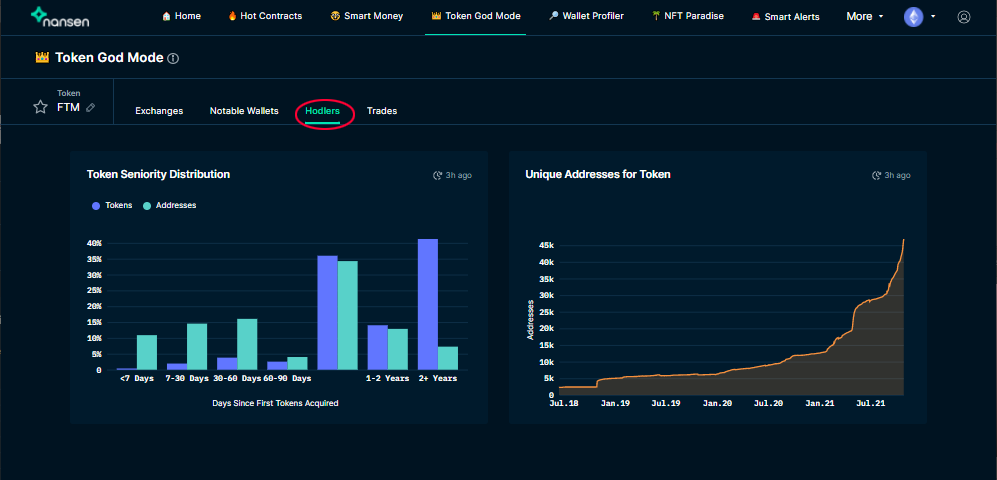Switch to the Notable Wallets tab
This screenshot has height=480, width=997.
pos(244,111)
